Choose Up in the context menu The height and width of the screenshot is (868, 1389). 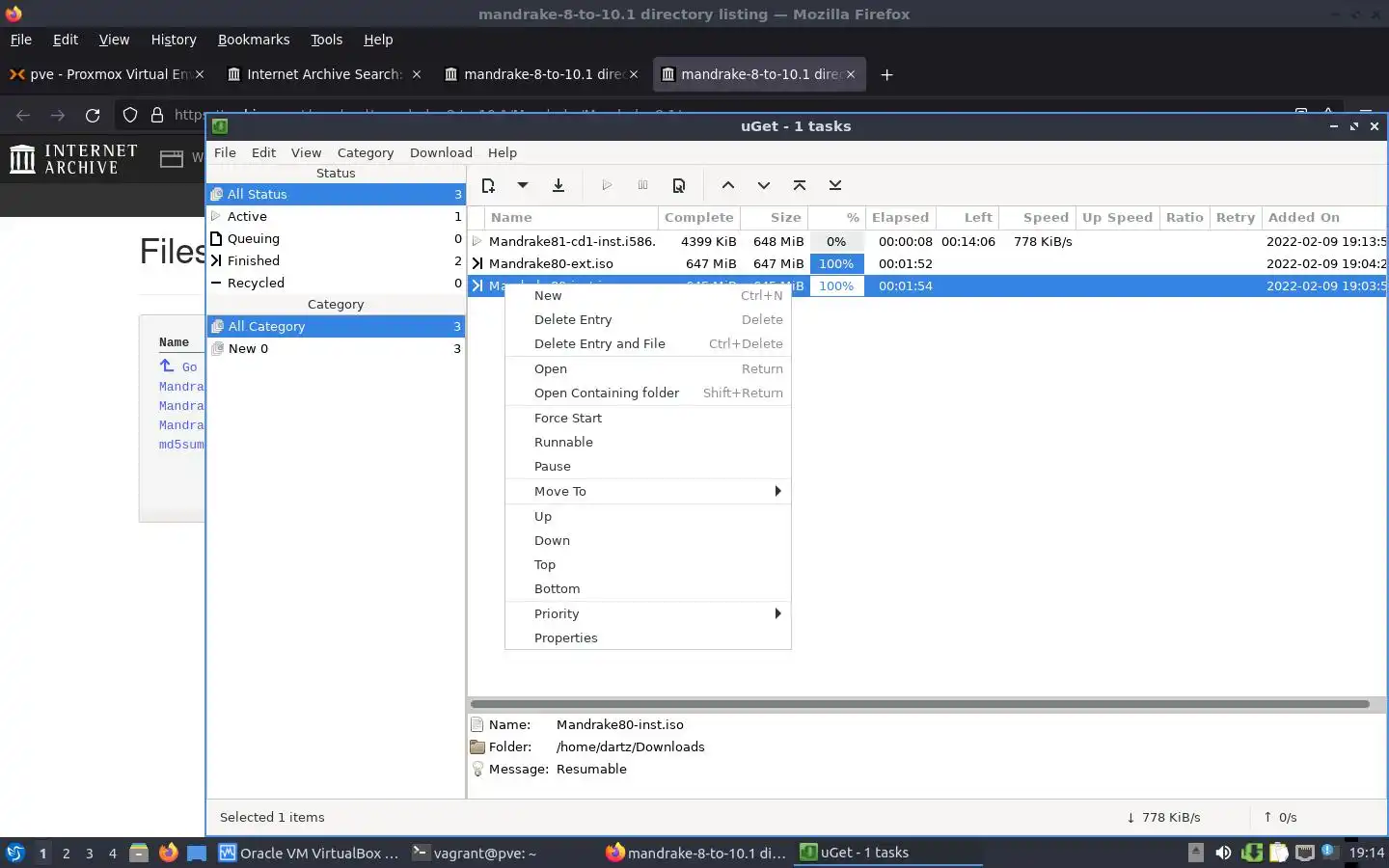[647, 516]
